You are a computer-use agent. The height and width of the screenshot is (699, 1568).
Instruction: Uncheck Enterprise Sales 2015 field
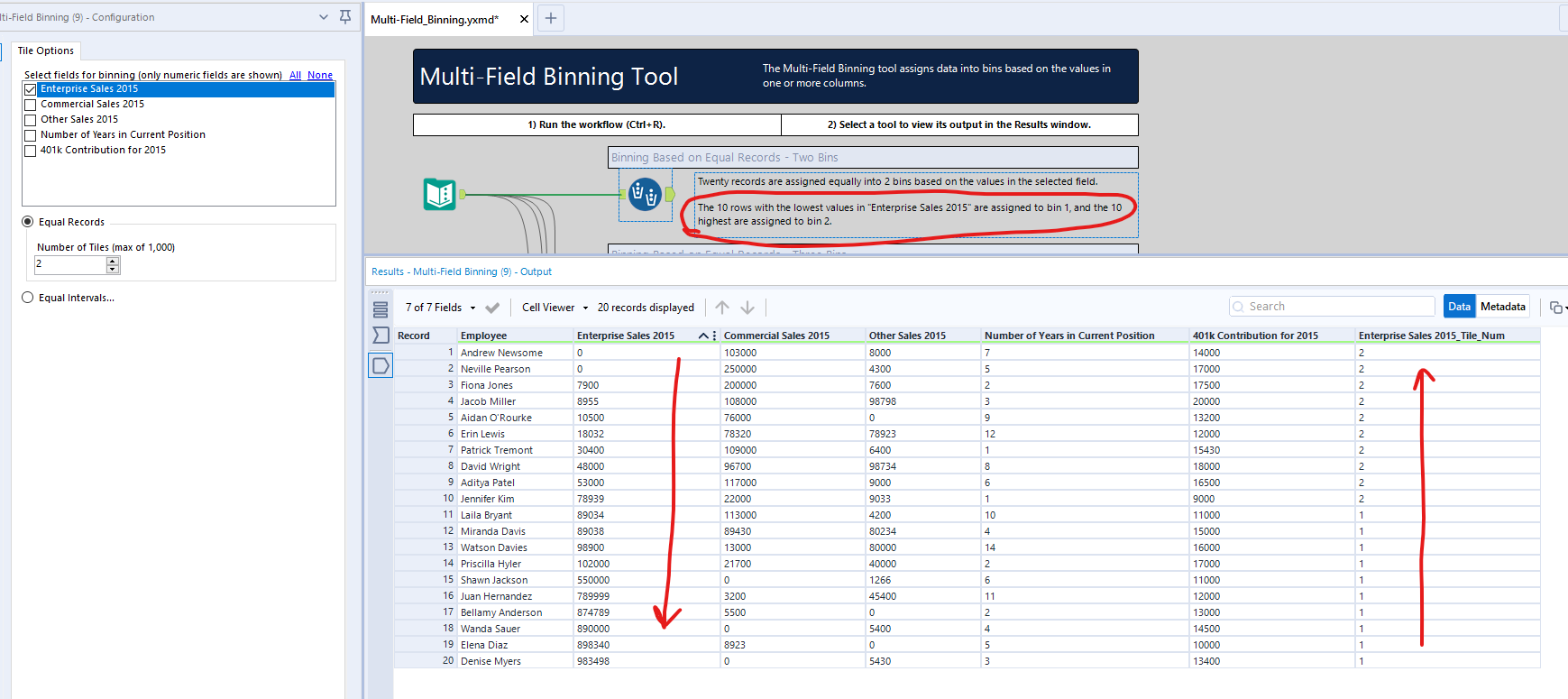pos(31,89)
